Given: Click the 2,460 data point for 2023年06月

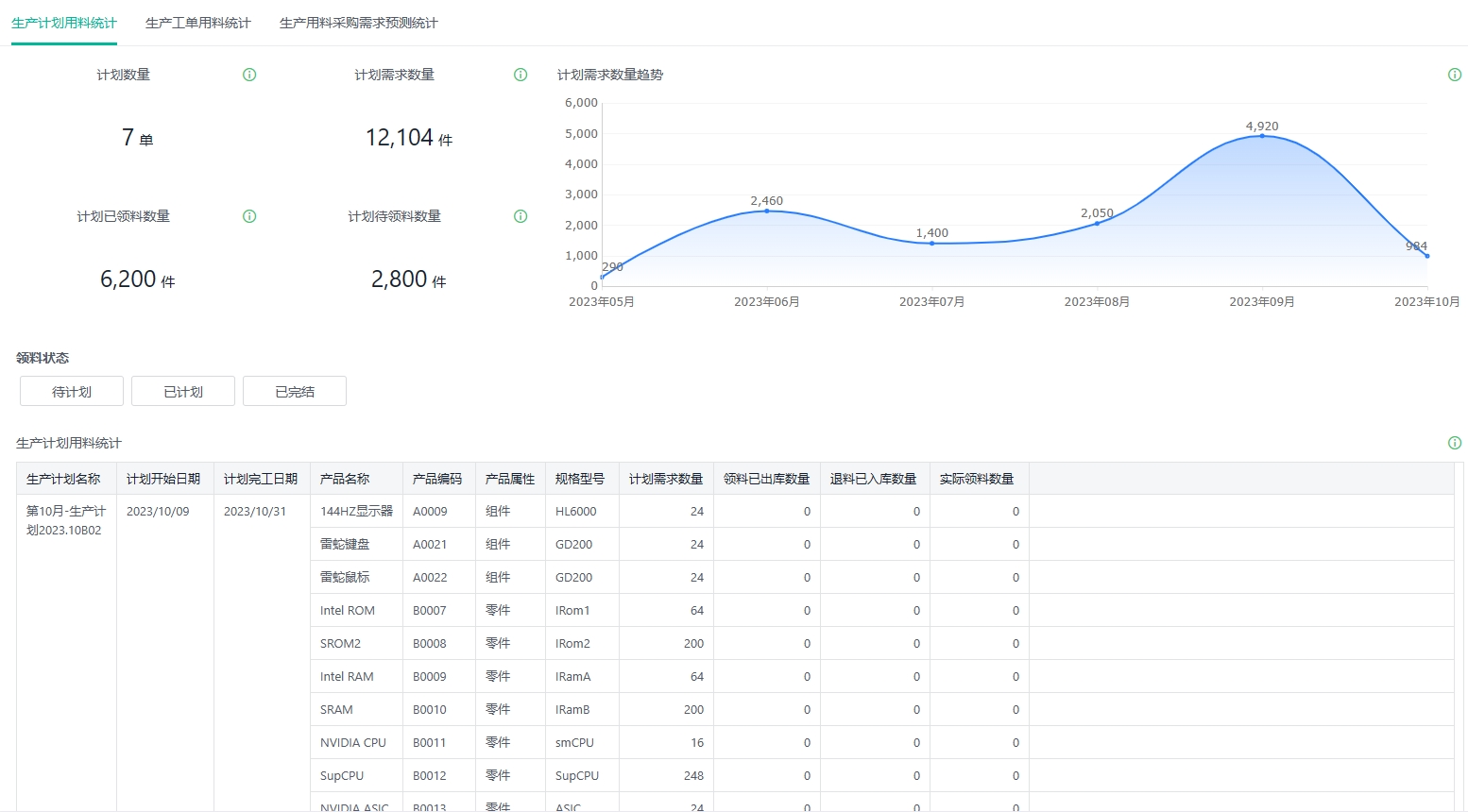Looking at the screenshot, I should click(766, 211).
